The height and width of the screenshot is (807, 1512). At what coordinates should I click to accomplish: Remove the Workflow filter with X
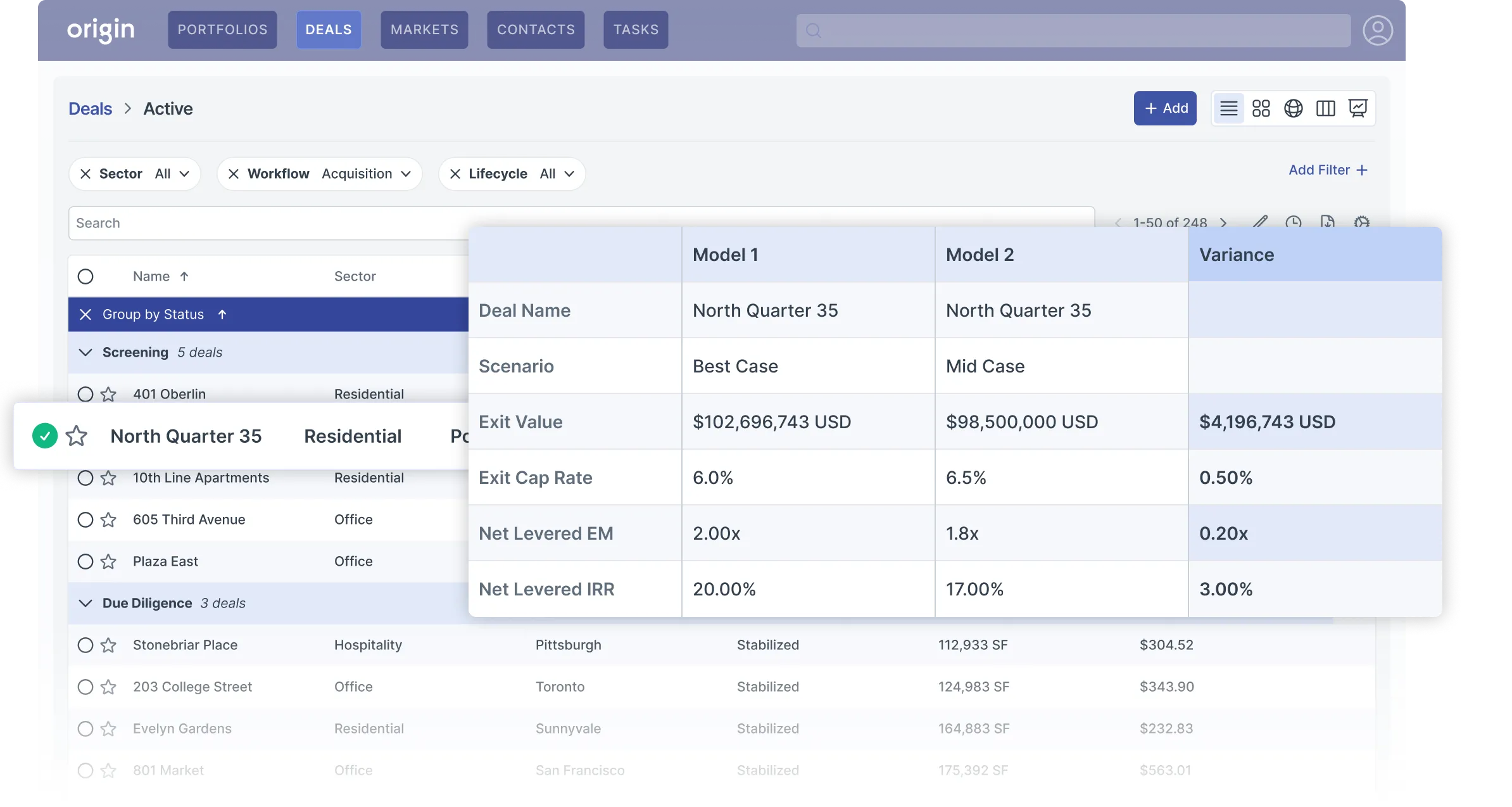click(234, 174)
